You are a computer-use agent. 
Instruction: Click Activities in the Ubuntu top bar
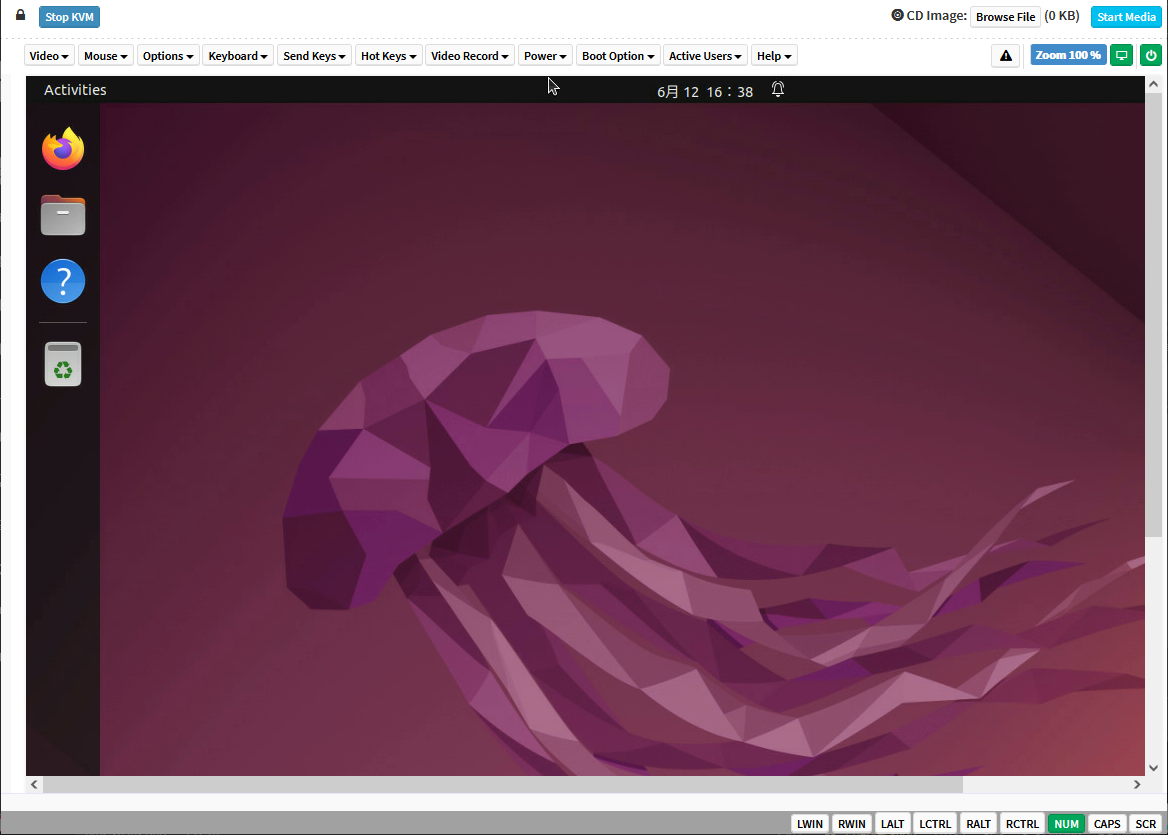coord(74,89)
